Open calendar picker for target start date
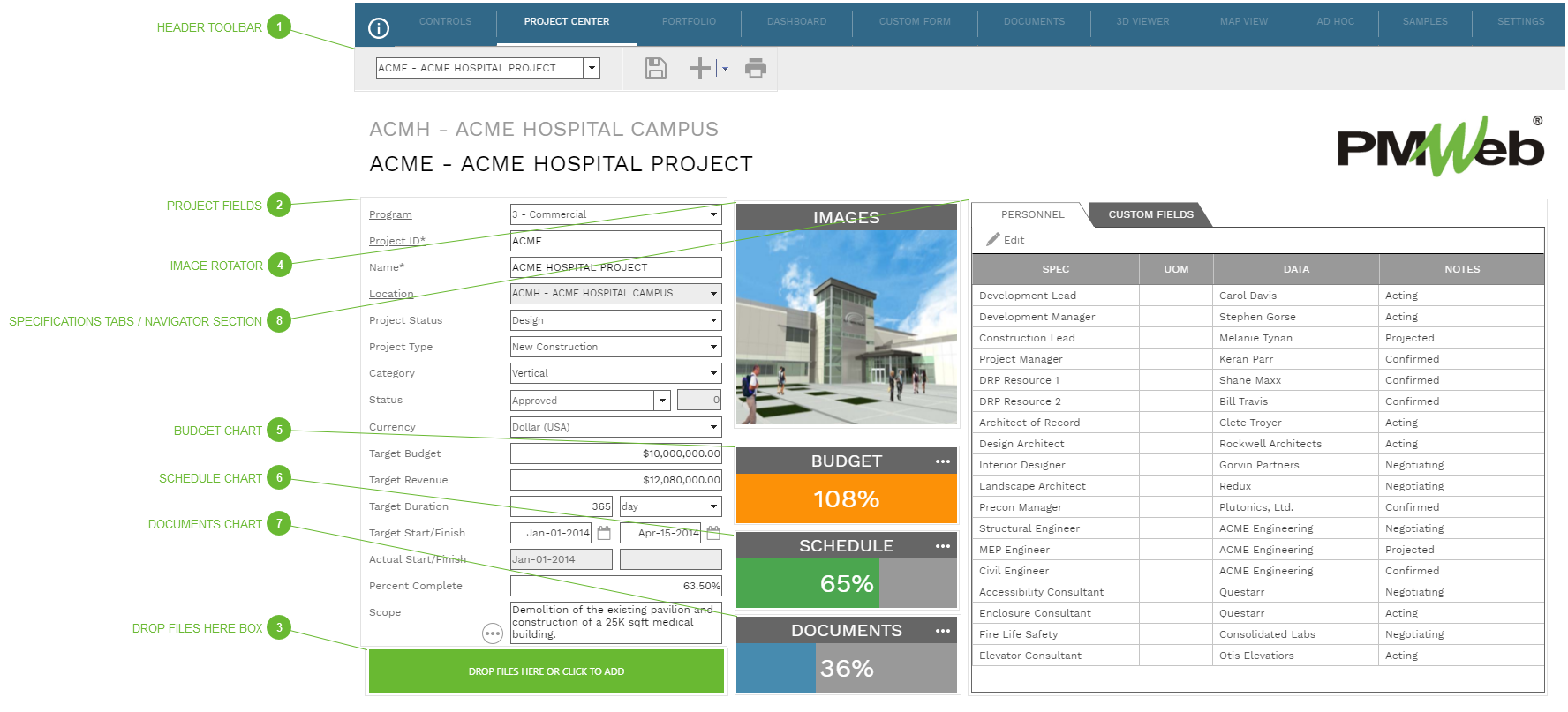The width and height of the screenshot is (1568, 712). (x=604, y=533)
